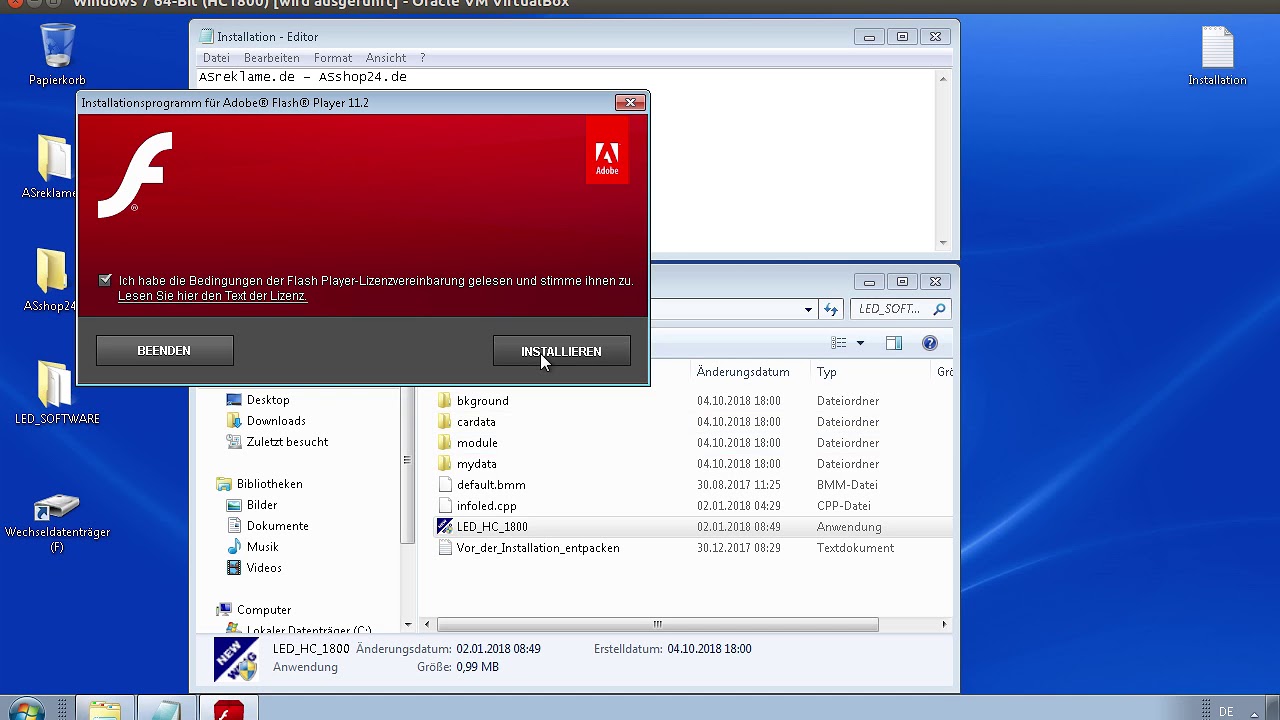Close the Flash Player installer window
This screenshot has width=1280, height=720.
(630, 102)
